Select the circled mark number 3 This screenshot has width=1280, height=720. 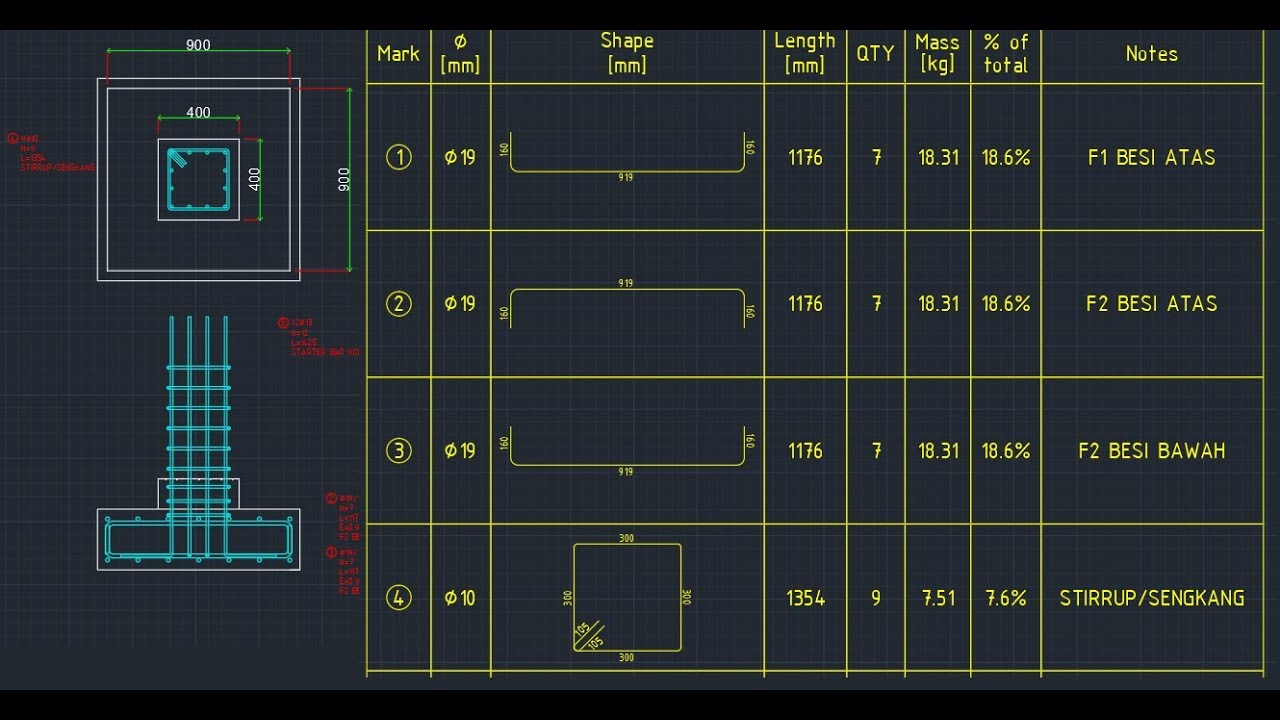[x=398, y=451]
